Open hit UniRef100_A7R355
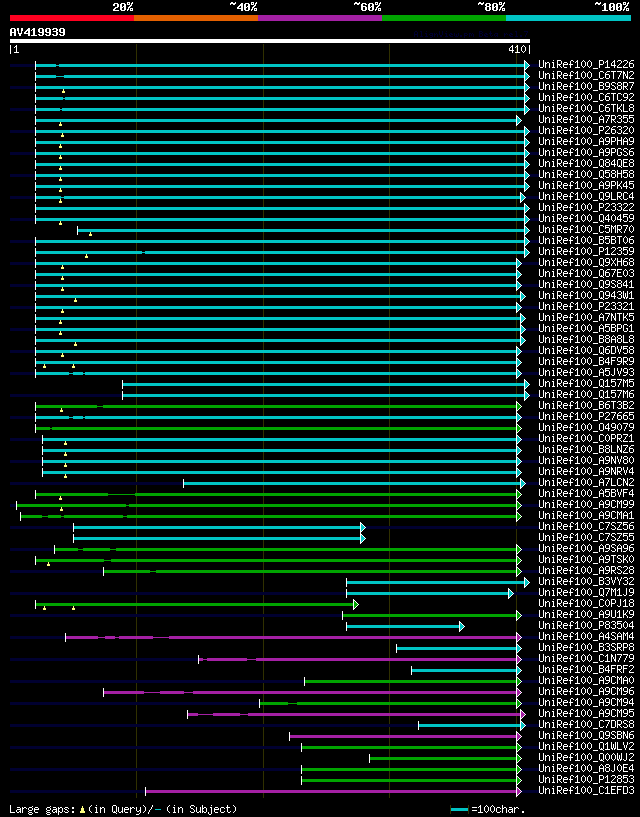The height and width of the screenshot is (817, 640). click(586, 119)
